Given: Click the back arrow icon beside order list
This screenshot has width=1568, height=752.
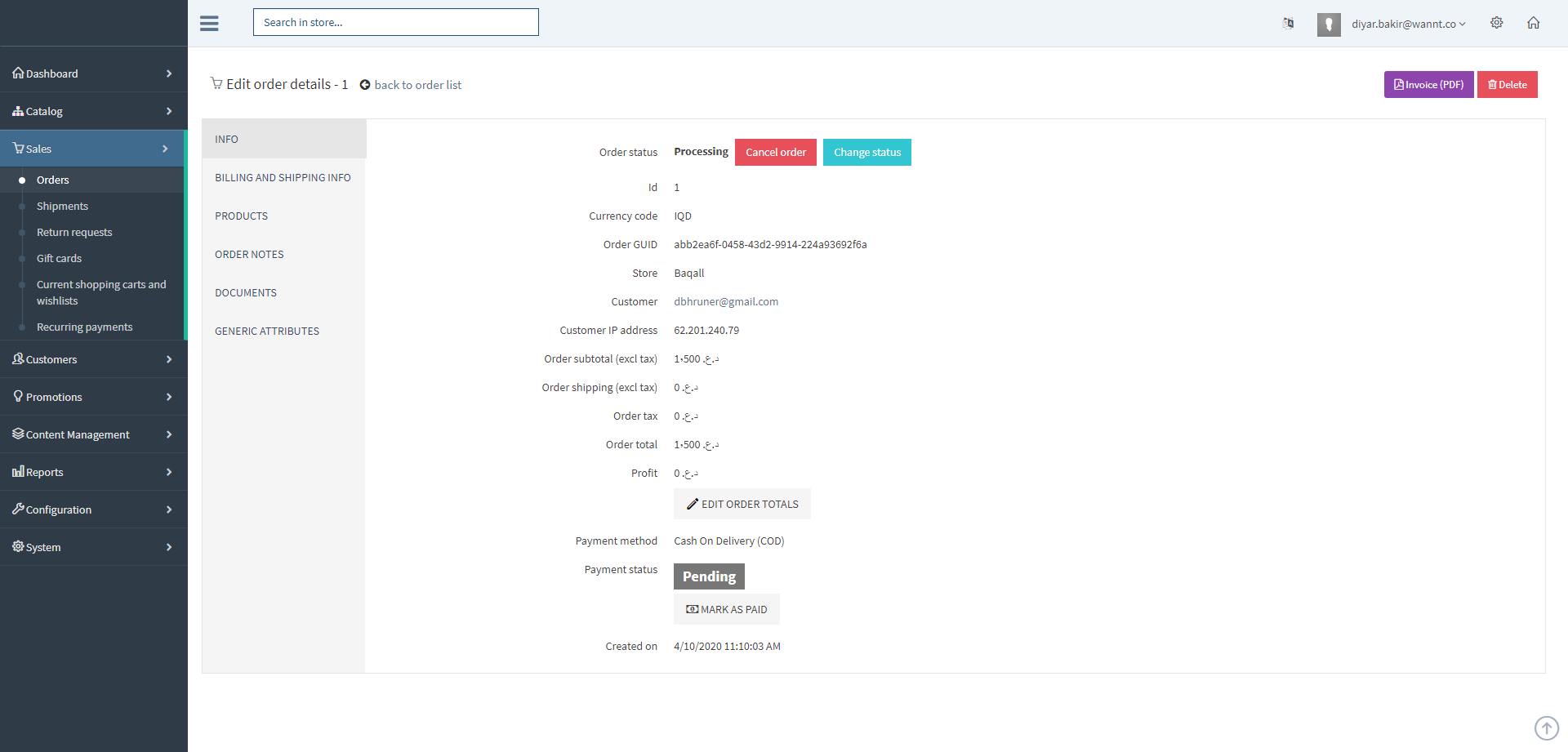Looking at the screenshot, I should pos(365,85).
